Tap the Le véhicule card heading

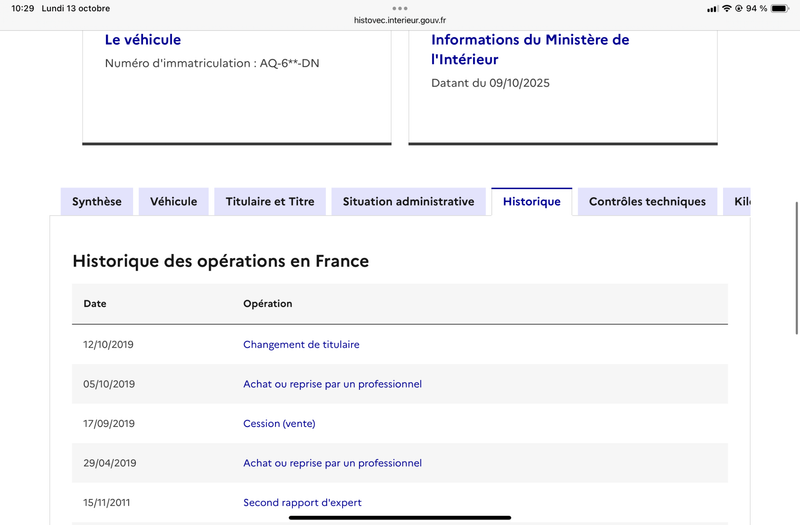143,40
